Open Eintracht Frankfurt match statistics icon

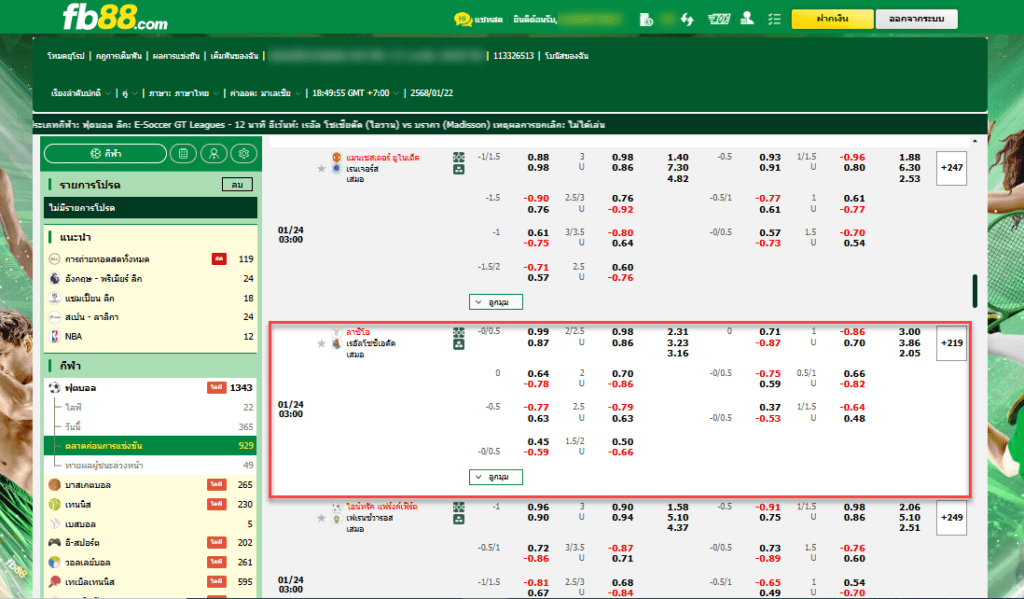[x=459, y=507]
